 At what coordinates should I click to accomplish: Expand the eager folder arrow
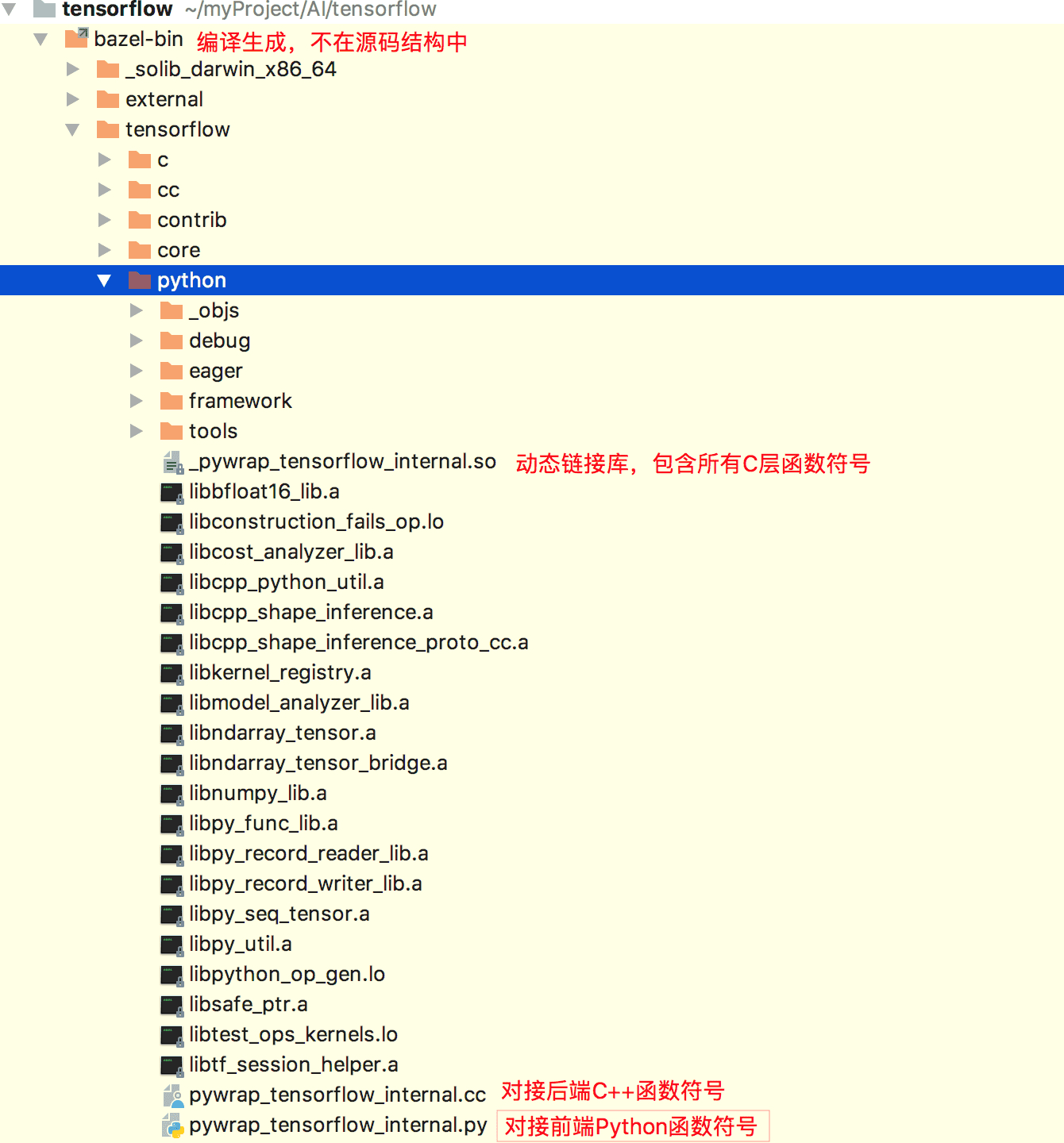click(x=137, y=371)
